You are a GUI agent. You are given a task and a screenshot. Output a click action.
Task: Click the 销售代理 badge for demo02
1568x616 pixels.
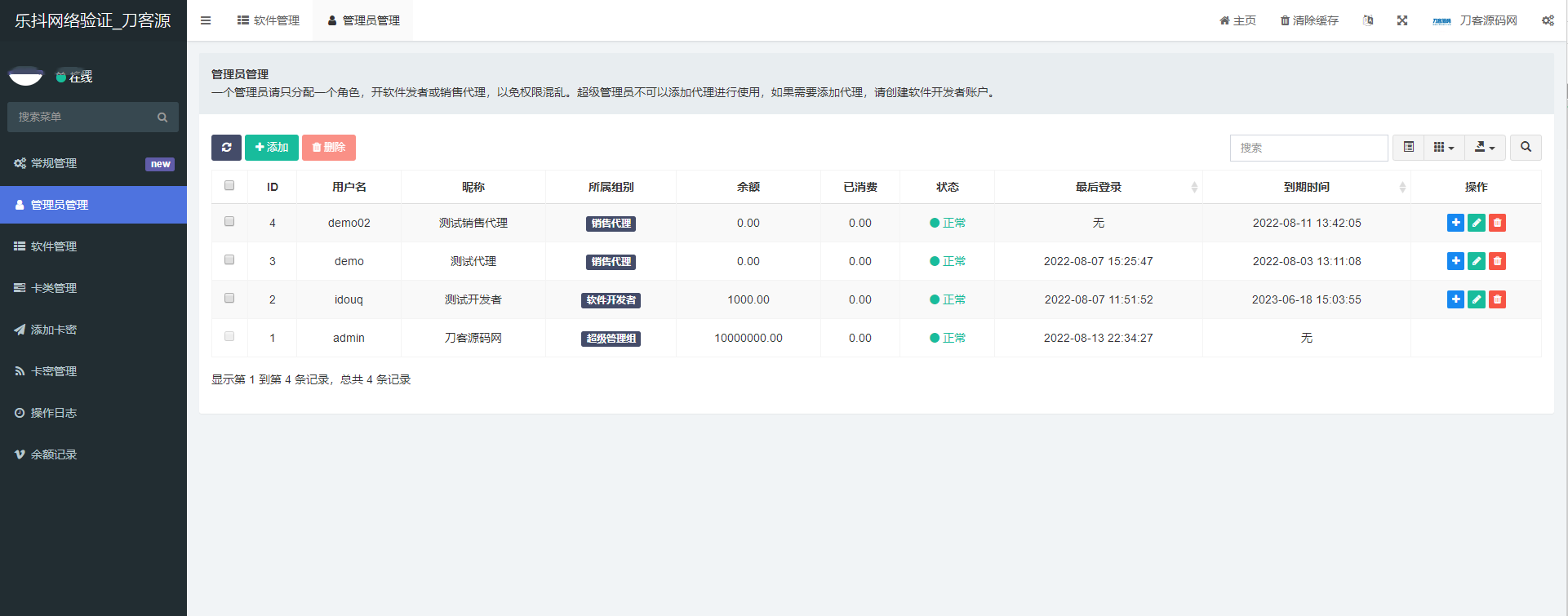[x=611, y=224]
